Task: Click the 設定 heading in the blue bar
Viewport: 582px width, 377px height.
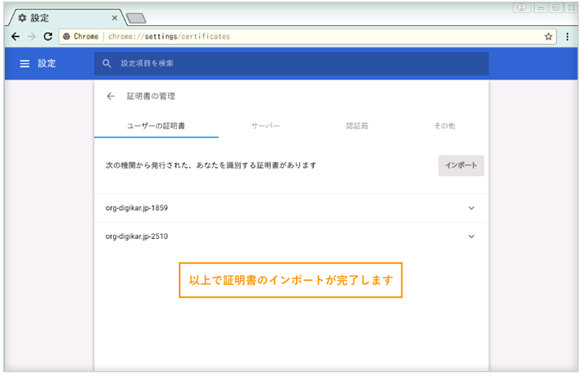Action: pyautogui.click(x=47, y=63)
